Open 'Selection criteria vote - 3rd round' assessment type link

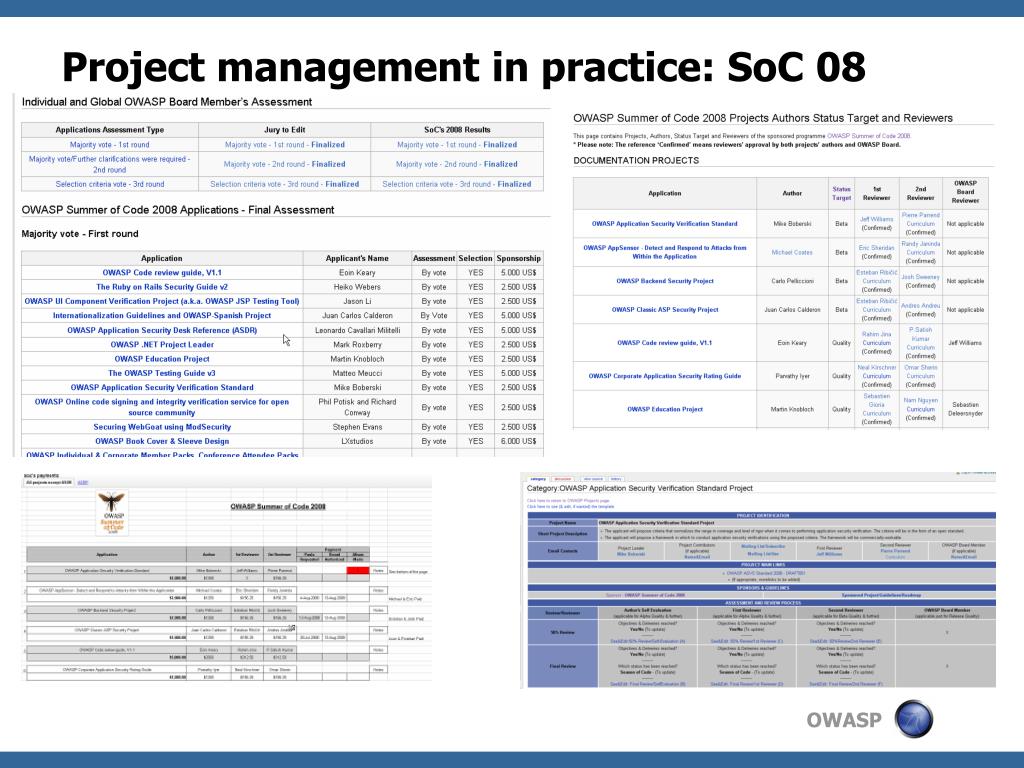[110, 184]
